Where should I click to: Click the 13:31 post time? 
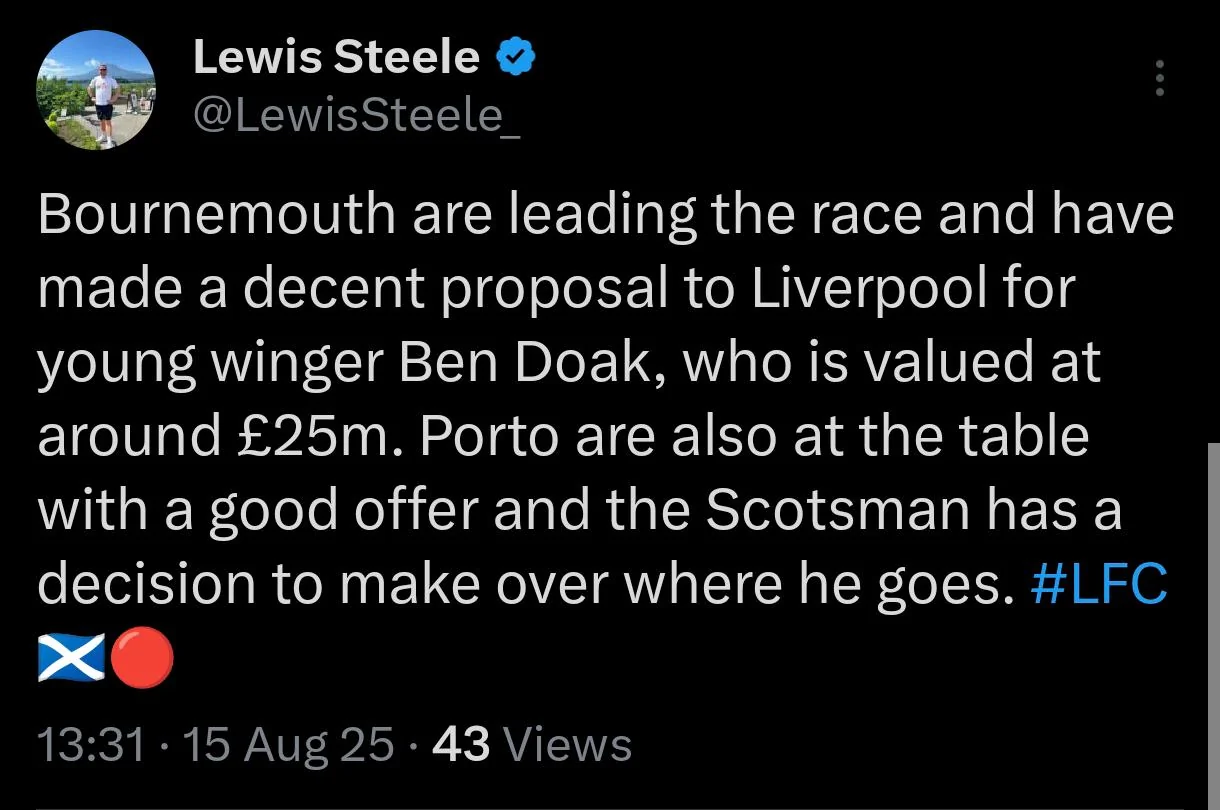pos(91,745)
